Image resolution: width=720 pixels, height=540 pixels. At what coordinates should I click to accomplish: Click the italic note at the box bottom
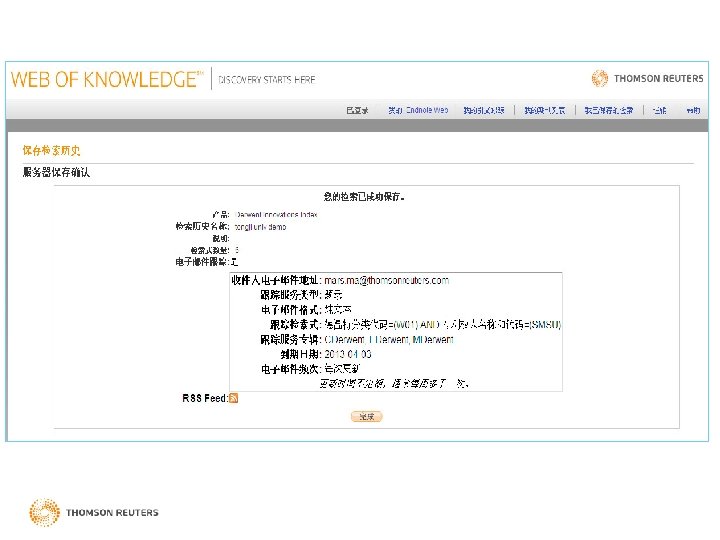[x=394, y=383]
